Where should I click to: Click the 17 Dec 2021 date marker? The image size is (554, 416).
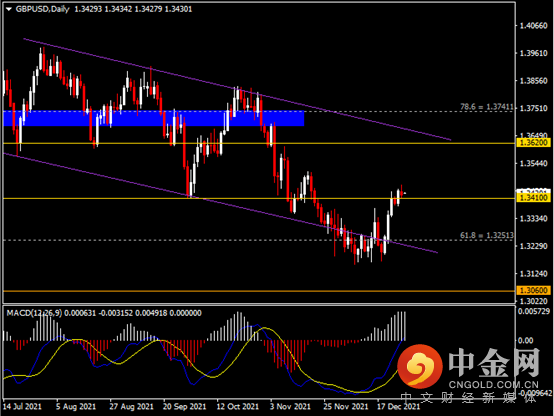coord(399,406)
